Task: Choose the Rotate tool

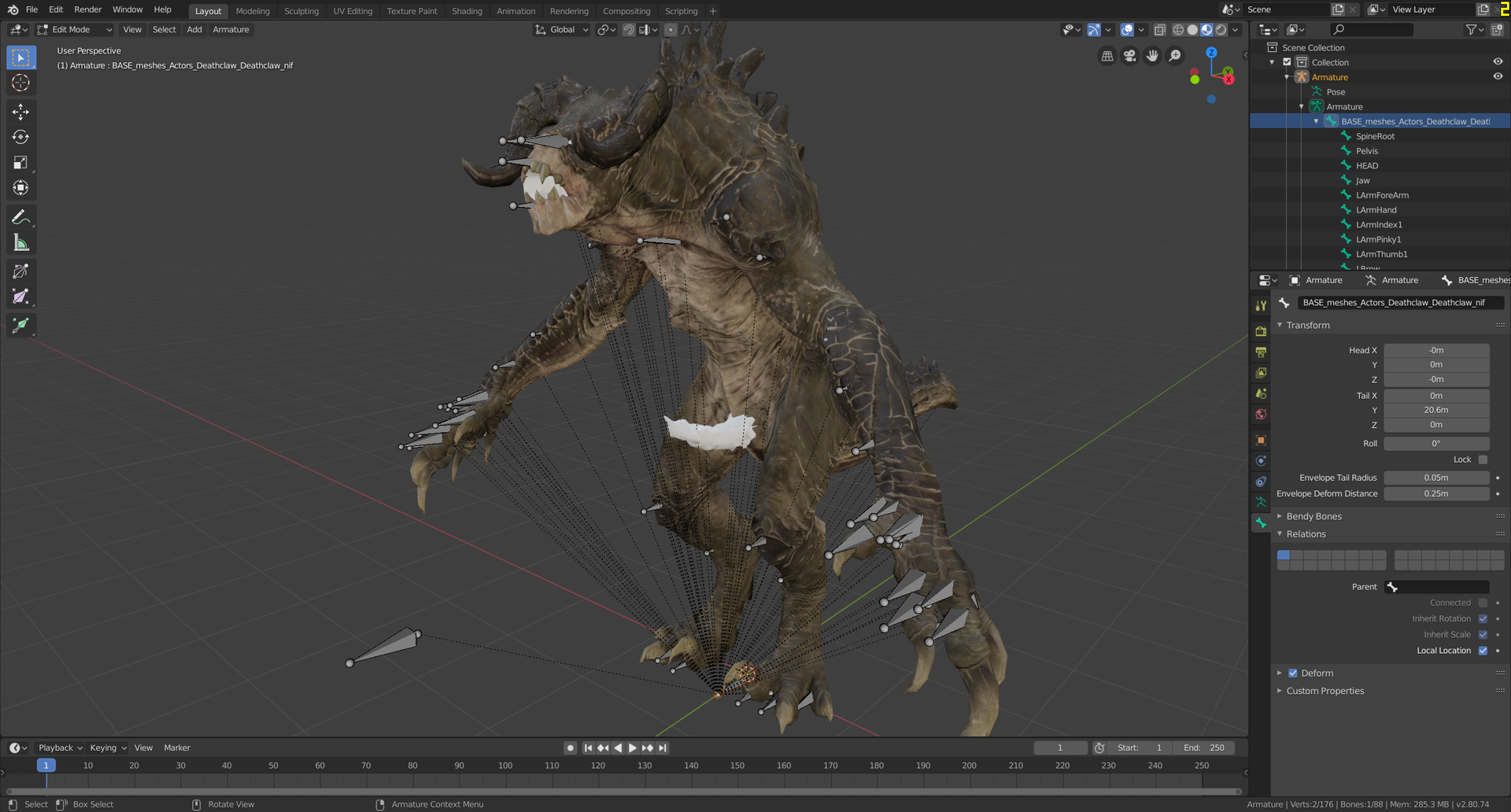Action: pyautogui.click(x=21, y=137)
